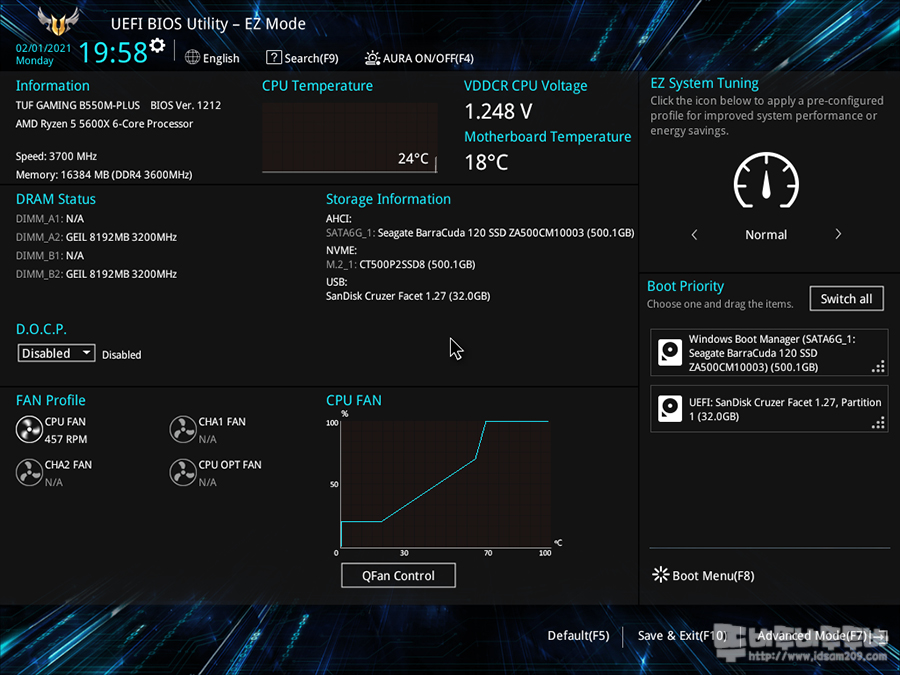
Task: Click the Boot Priority heading
Action: point(685,286)
